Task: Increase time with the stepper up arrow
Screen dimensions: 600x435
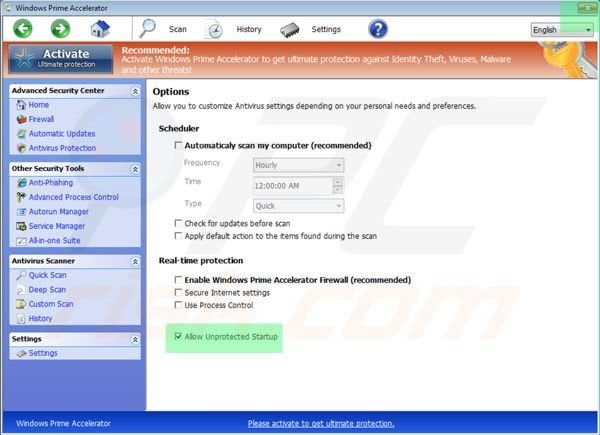Action: click(x=338, y=182)
